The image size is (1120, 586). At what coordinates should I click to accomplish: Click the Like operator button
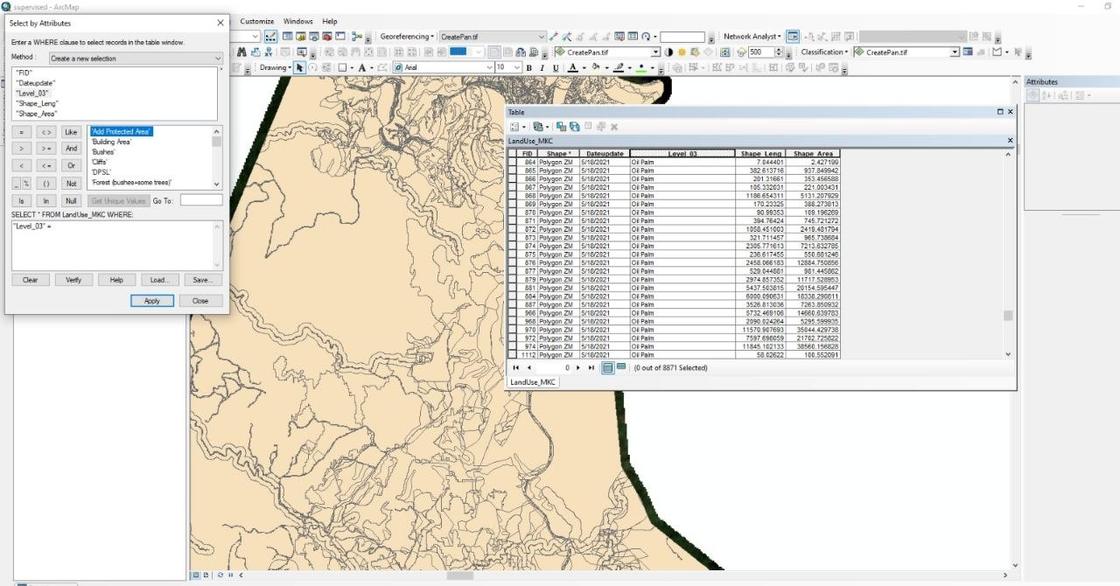click(x=71, y=132)
